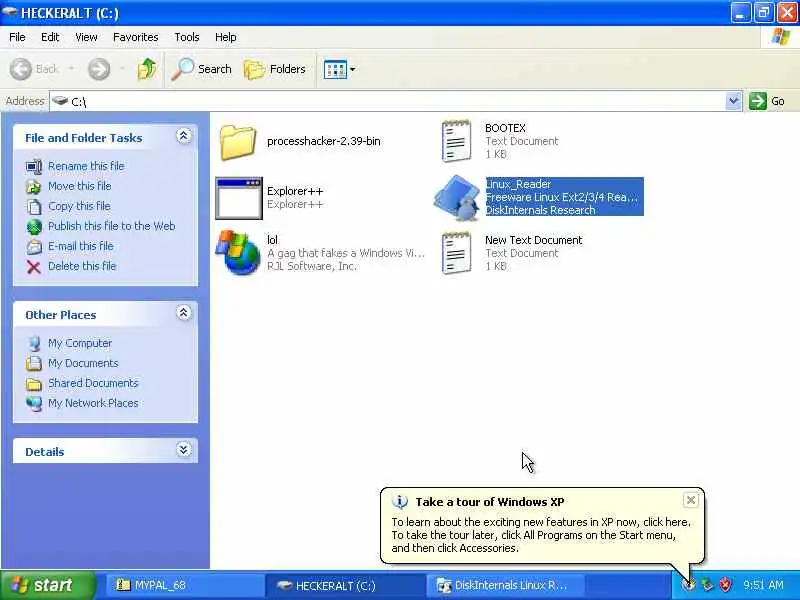Click Move this file link
800x600 pixels.
point(80,186)
